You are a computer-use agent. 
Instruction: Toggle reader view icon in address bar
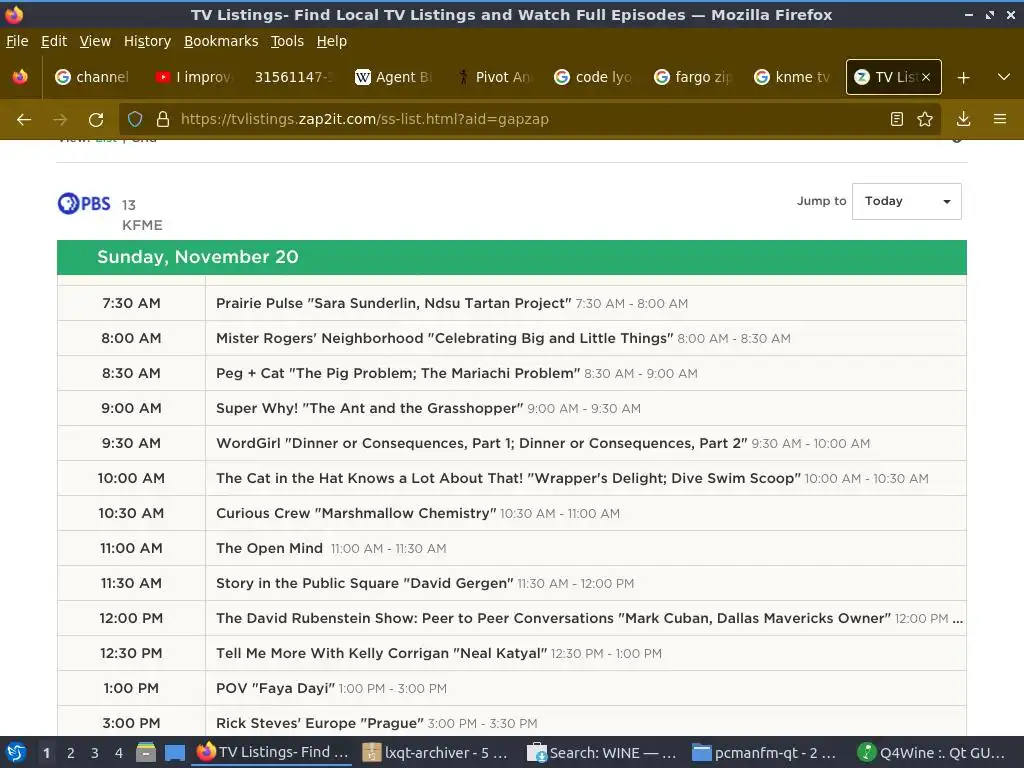(x=897, y=120)
